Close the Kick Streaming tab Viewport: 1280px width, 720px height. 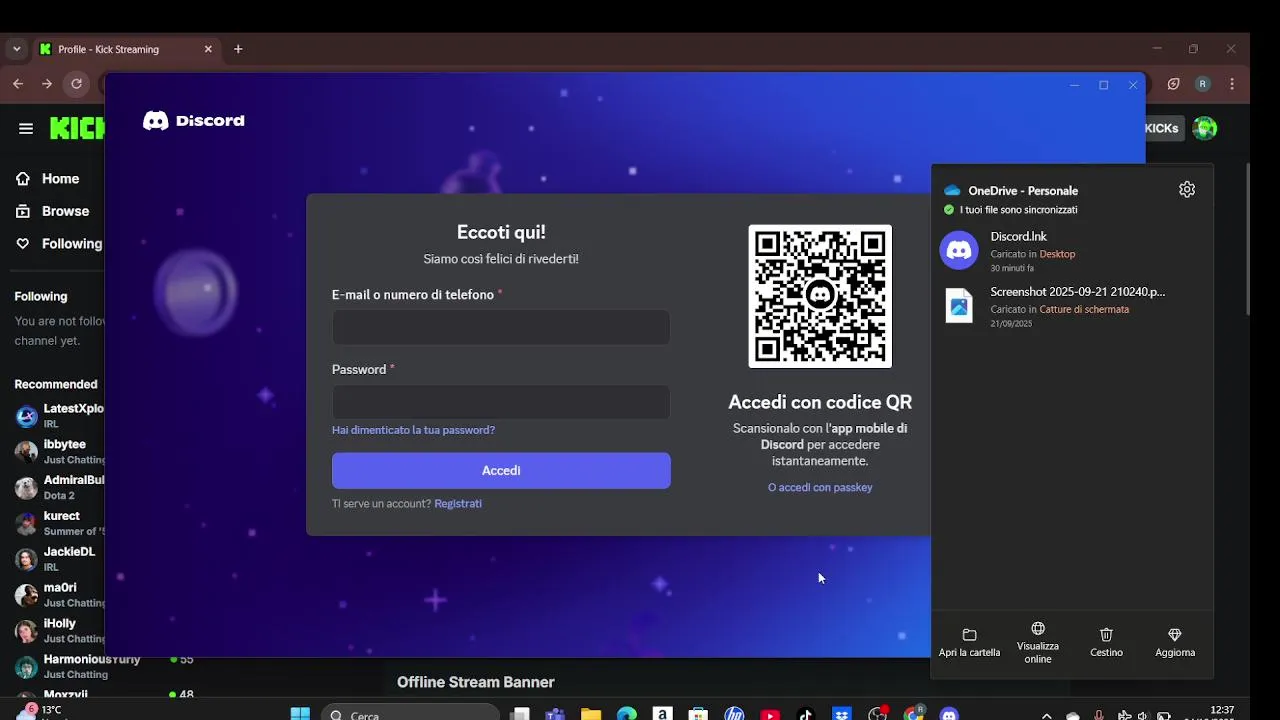pos(208,49)
